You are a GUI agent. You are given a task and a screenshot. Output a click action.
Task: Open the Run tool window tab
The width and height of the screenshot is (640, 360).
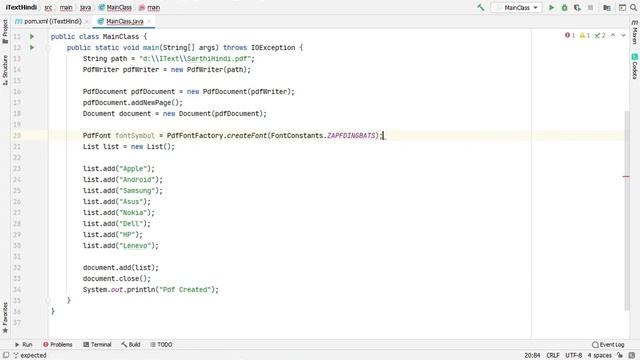click(x=24, y=344)
